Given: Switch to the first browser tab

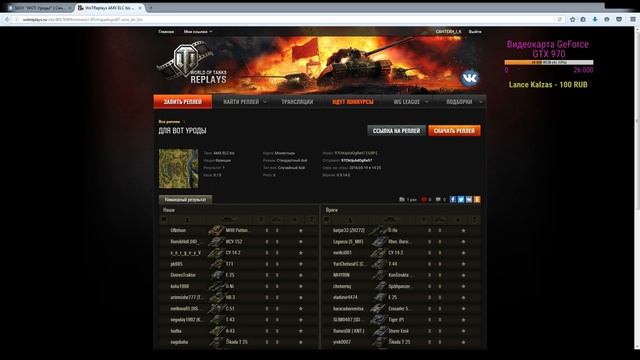Looking at the screenshot, I should (x=39, y=8).
